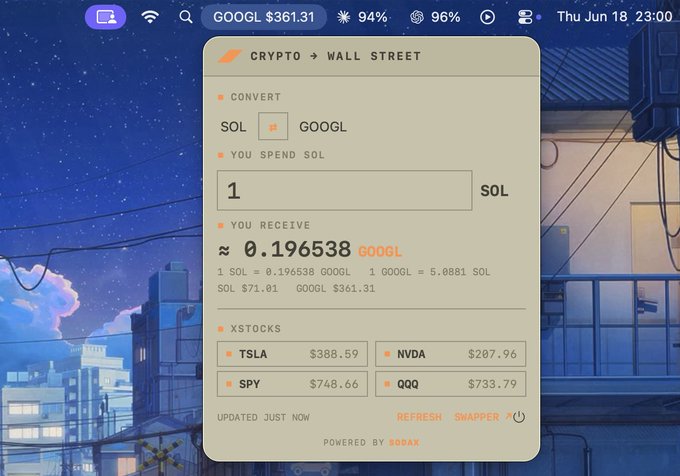The image size is (680, 476).
Task: Click the $748.66 SPY price
Action: point(334,384)
